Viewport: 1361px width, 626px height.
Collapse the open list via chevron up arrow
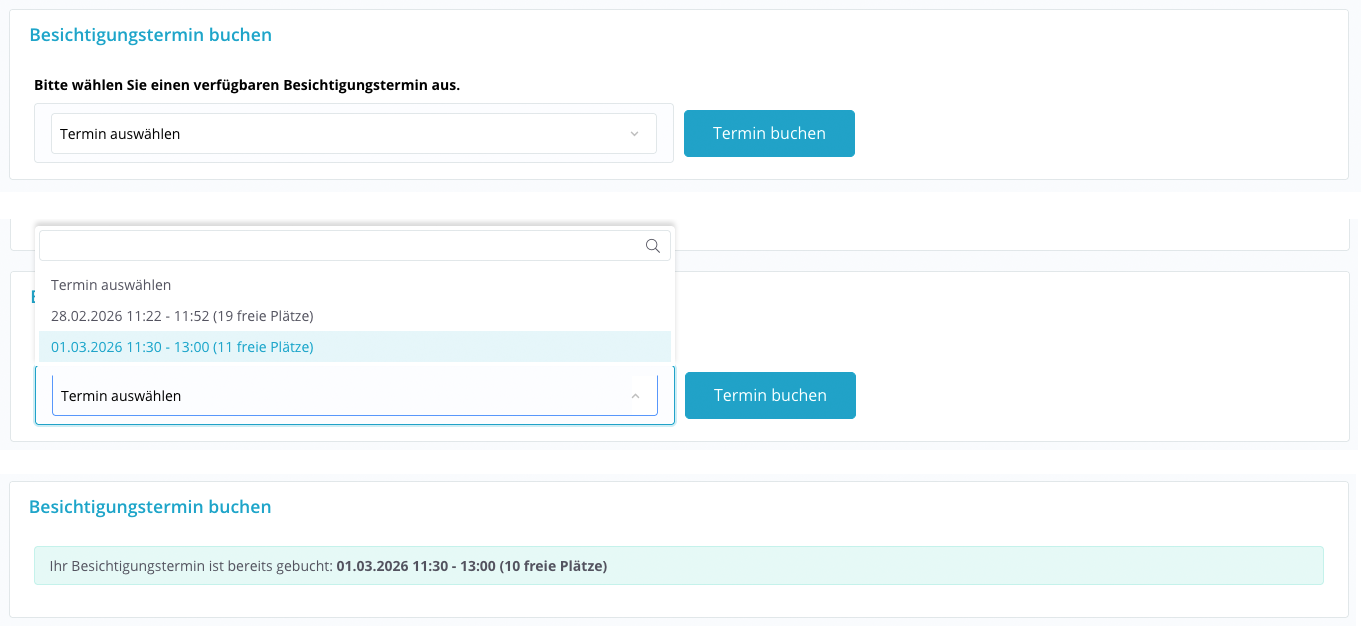pyautogui.click(x=635, y=396)
